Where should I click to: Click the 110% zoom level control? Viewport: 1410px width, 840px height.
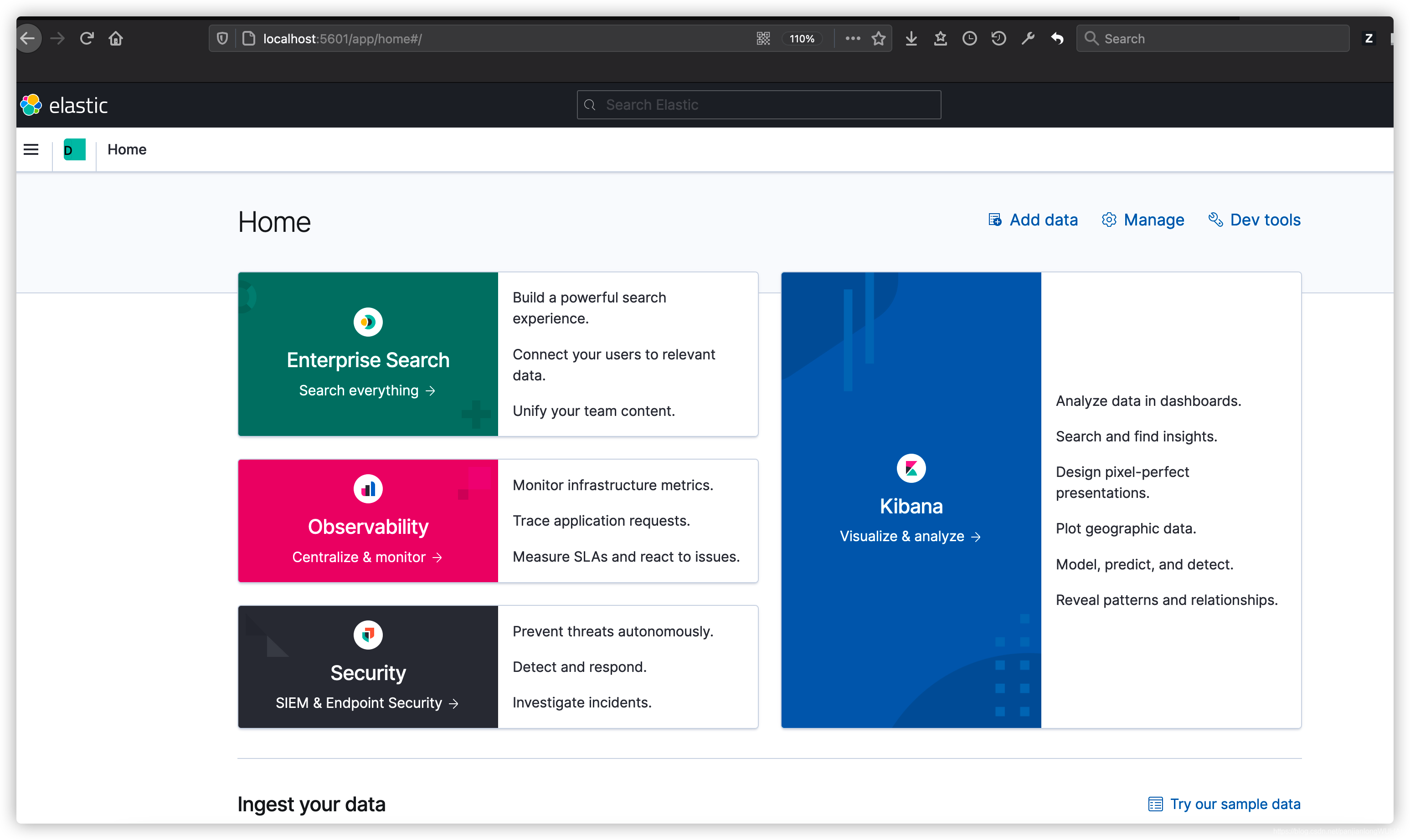[802, 38]
